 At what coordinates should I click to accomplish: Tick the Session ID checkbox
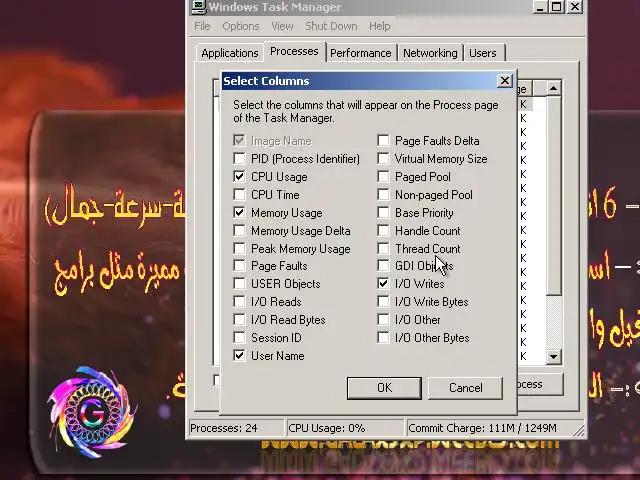(x=239, y=337)
